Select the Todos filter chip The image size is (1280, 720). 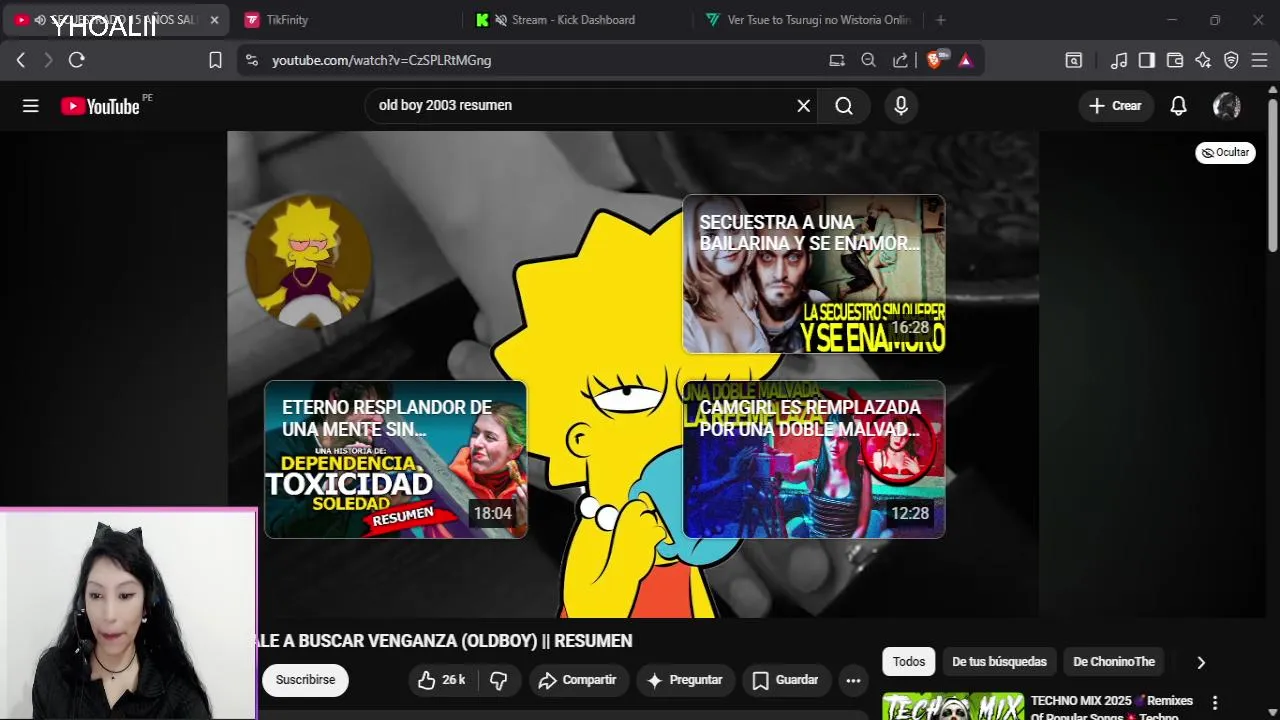909,662
